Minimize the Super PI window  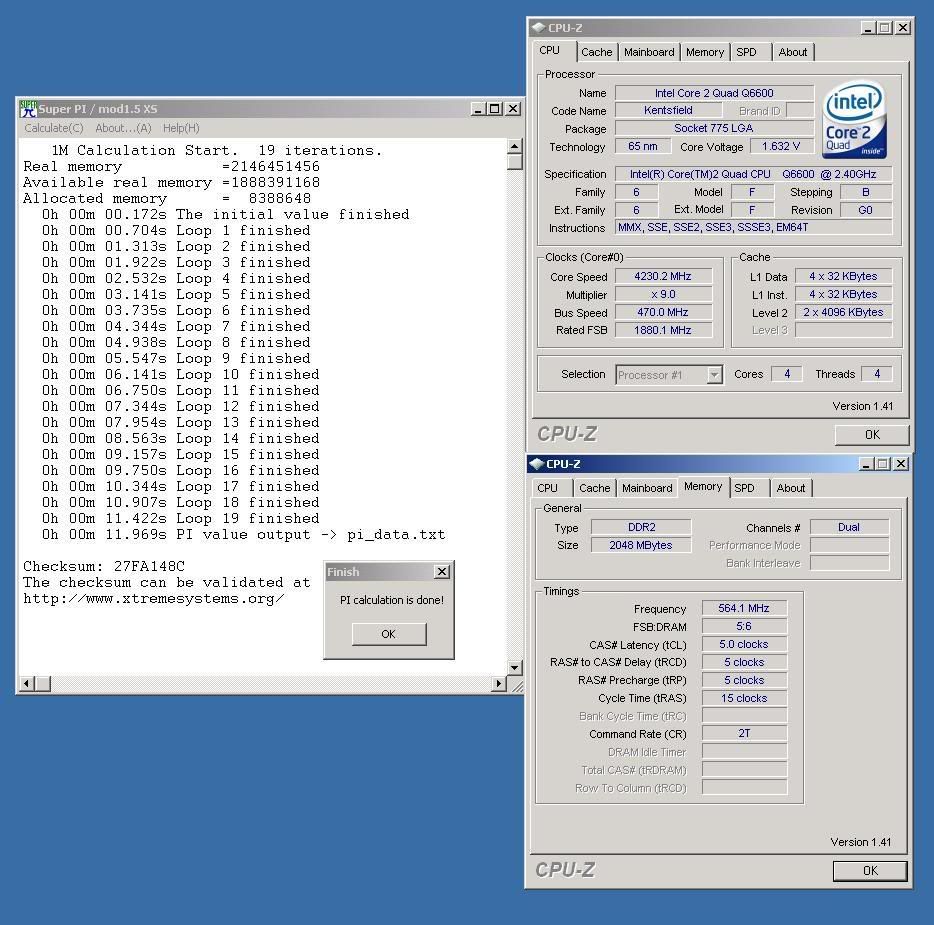(x=478, y=109)
